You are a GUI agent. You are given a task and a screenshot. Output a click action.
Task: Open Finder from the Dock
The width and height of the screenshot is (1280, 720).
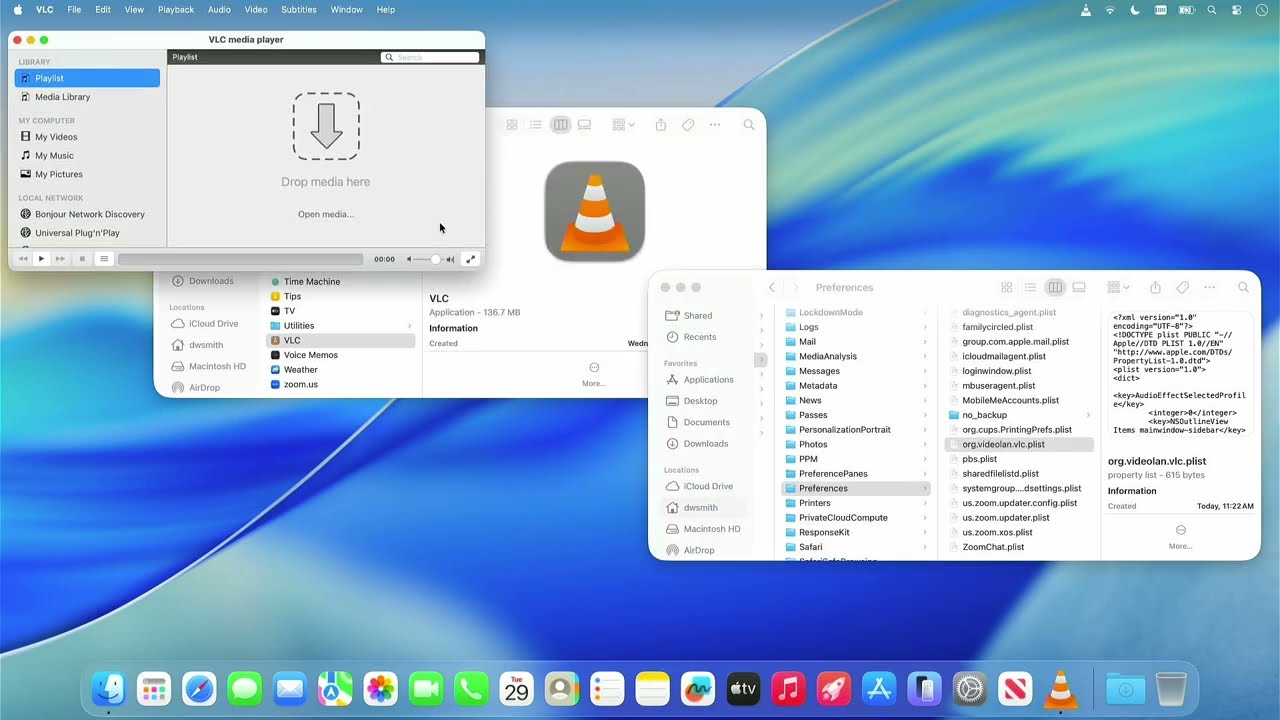point(108,688)
